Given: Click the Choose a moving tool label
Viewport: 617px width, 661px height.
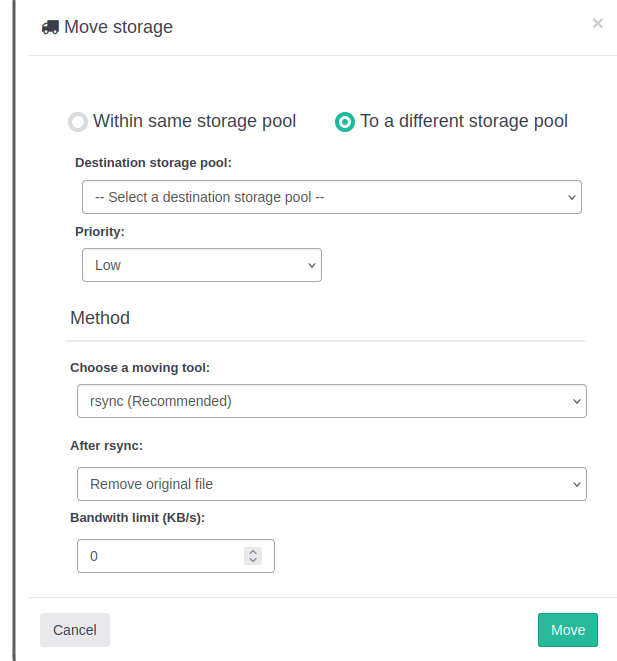Looking at the screenshot, I should point(140,367).
